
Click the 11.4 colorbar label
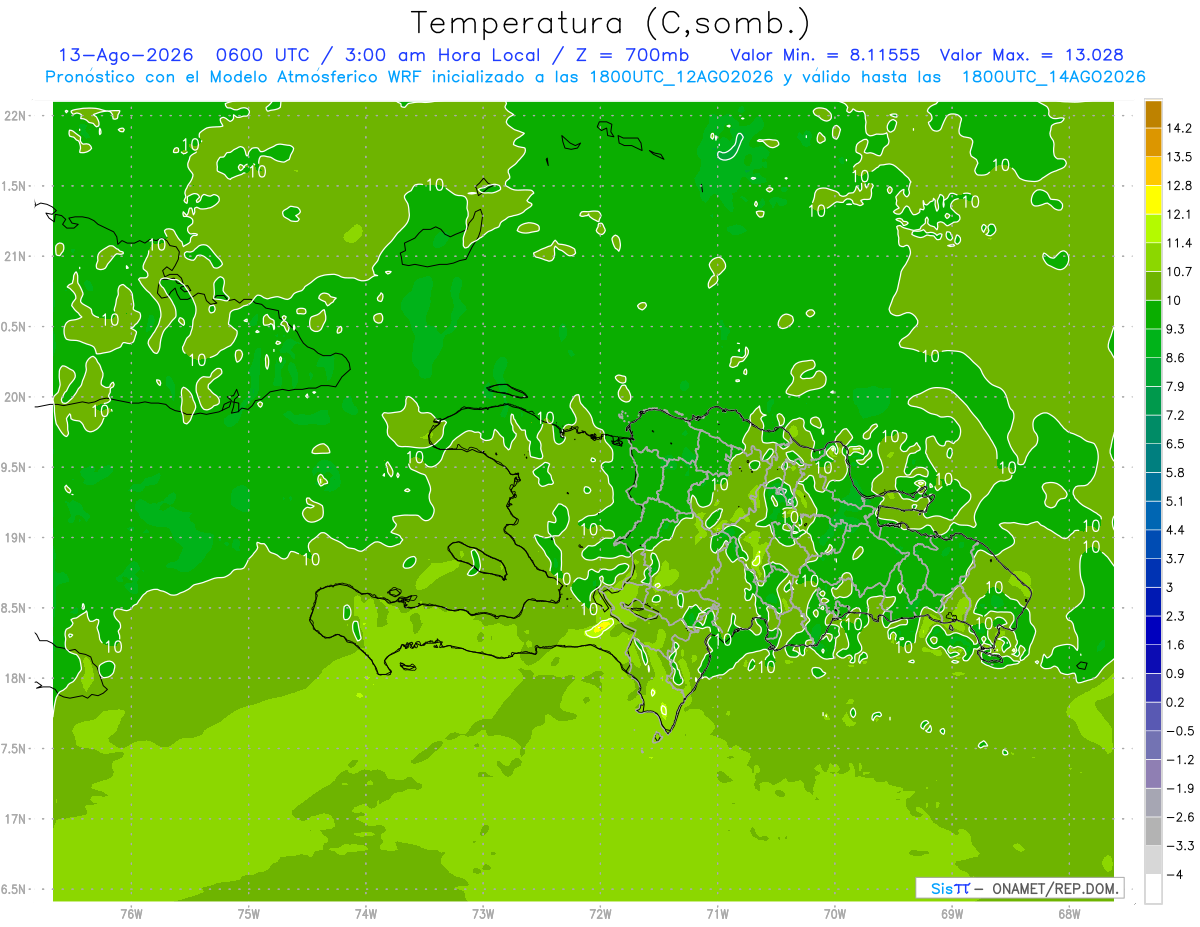click(x=1179, y=243)
